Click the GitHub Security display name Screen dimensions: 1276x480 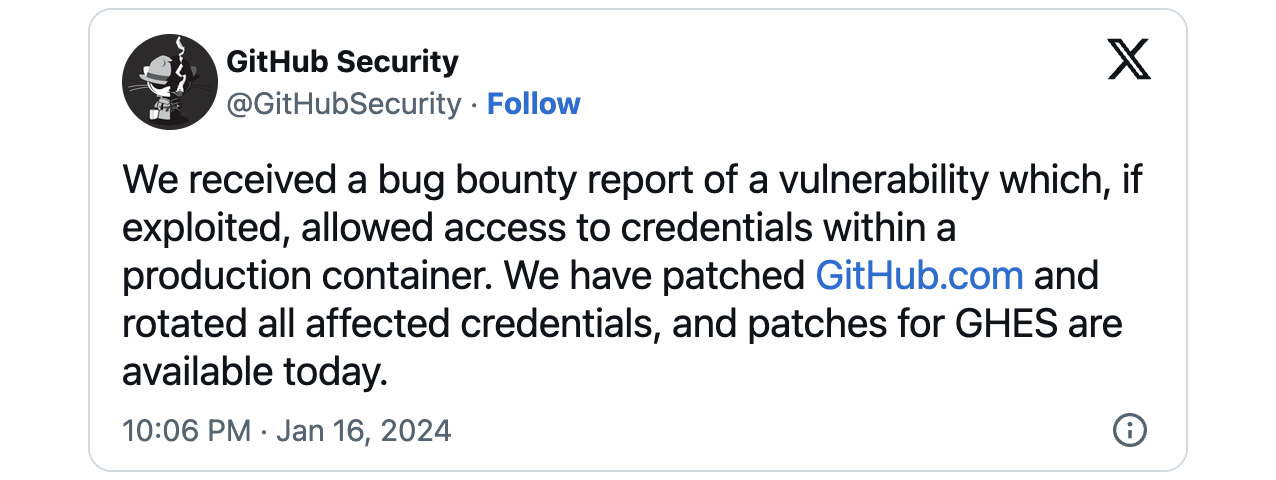(x=343, y=62)
